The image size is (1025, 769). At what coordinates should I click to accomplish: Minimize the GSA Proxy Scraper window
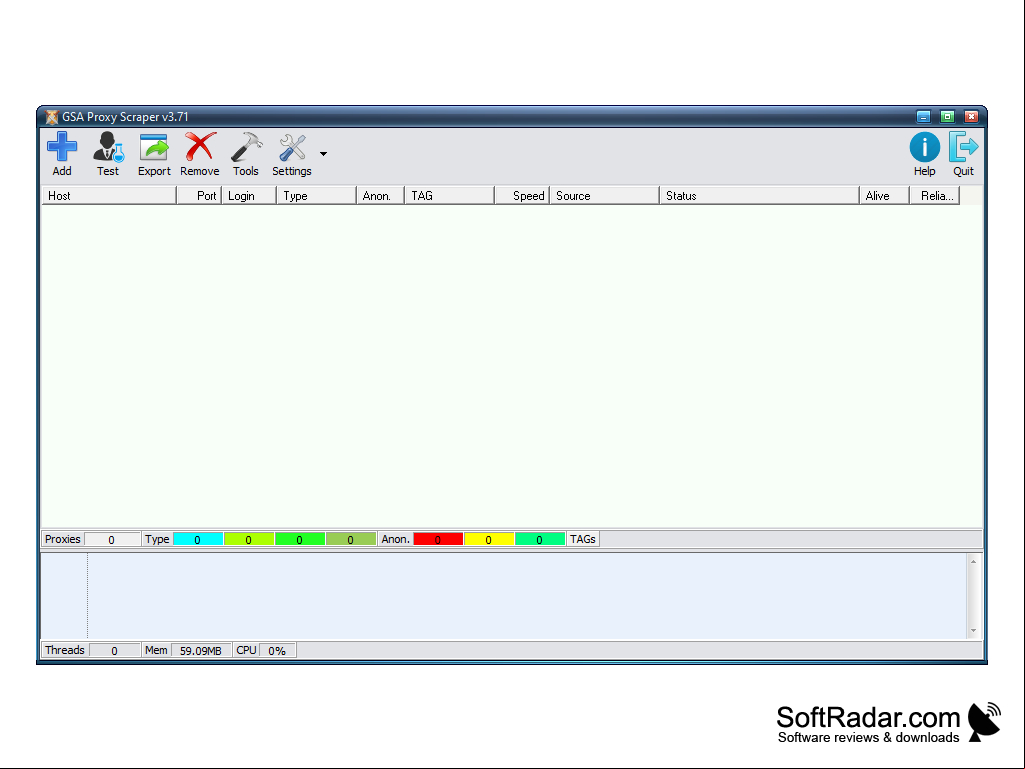pos(923,116)
